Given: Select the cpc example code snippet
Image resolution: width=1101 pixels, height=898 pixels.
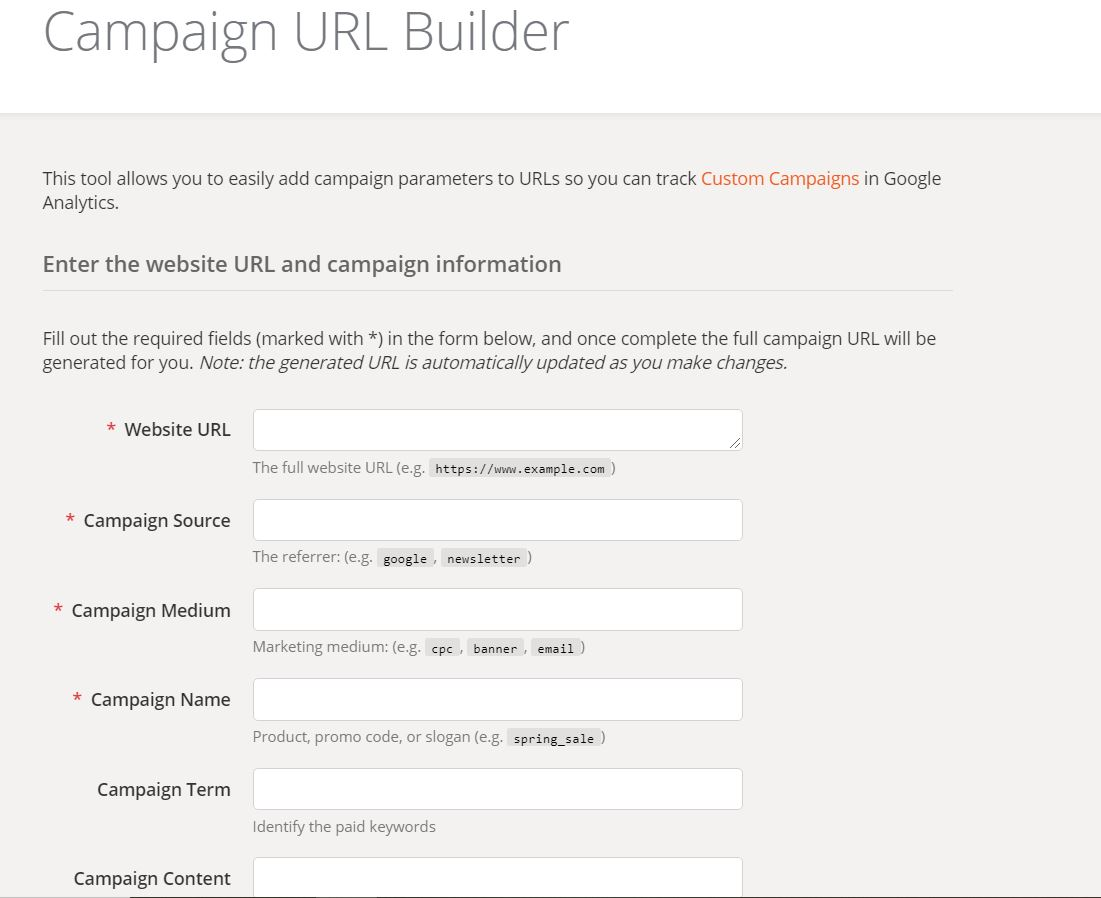Looking at the screenshot, I should click(442, 648).
